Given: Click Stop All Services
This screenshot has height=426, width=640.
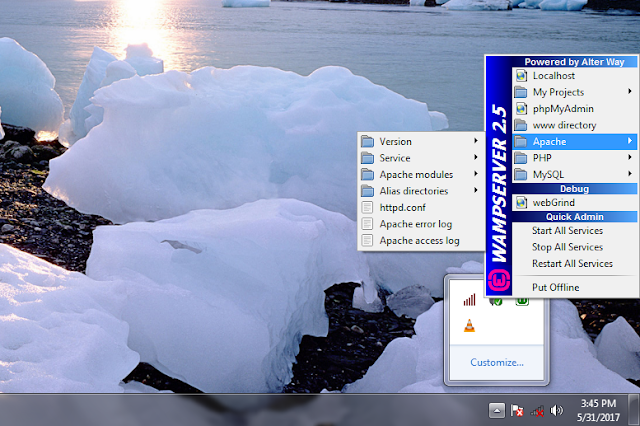Looking at the screenshot, I should (575, 247).
